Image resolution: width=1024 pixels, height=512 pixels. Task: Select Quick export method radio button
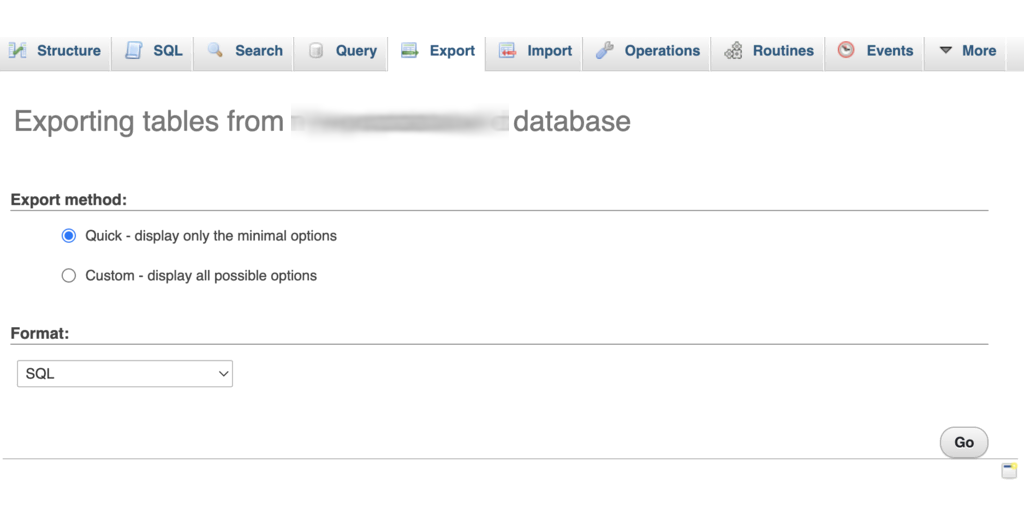(69, 236)
